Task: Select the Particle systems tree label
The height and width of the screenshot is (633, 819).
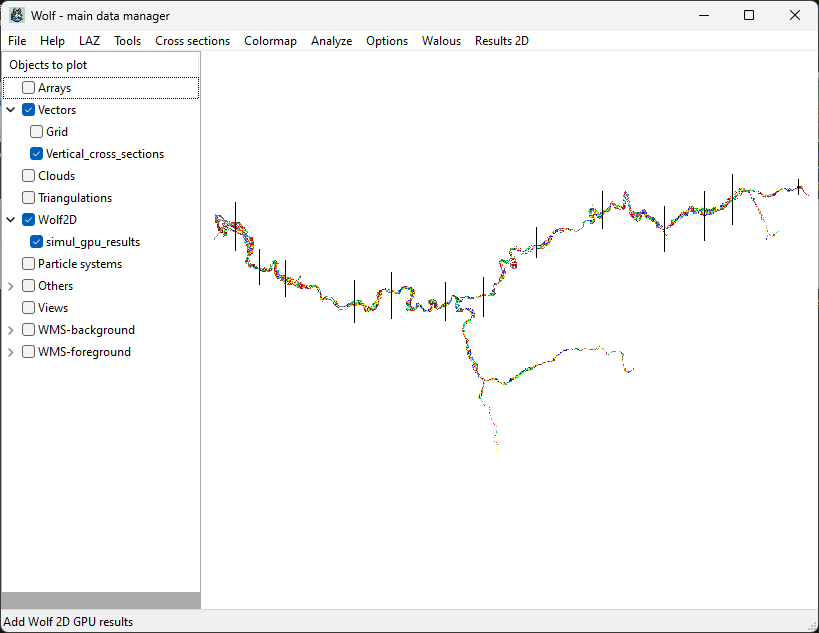Action: click(80, 264)
